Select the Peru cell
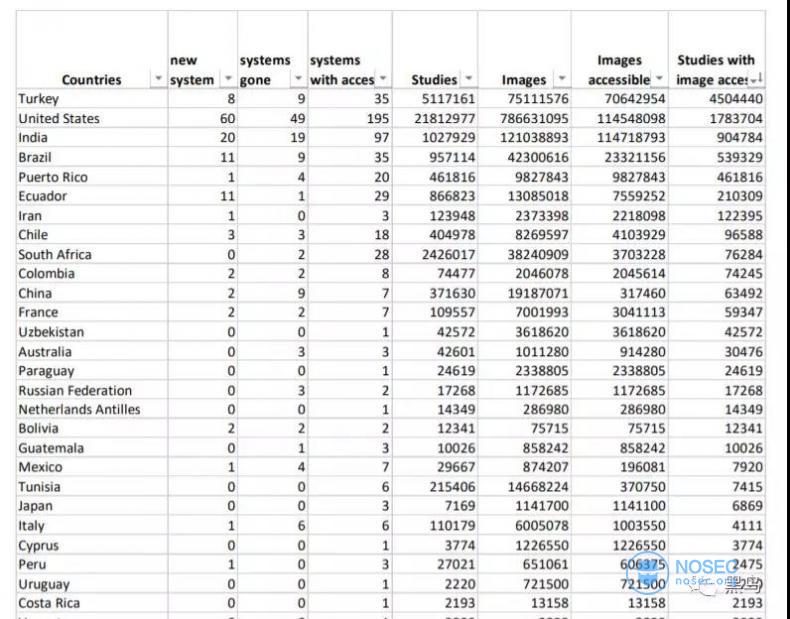790x619 pixels. 92,565
